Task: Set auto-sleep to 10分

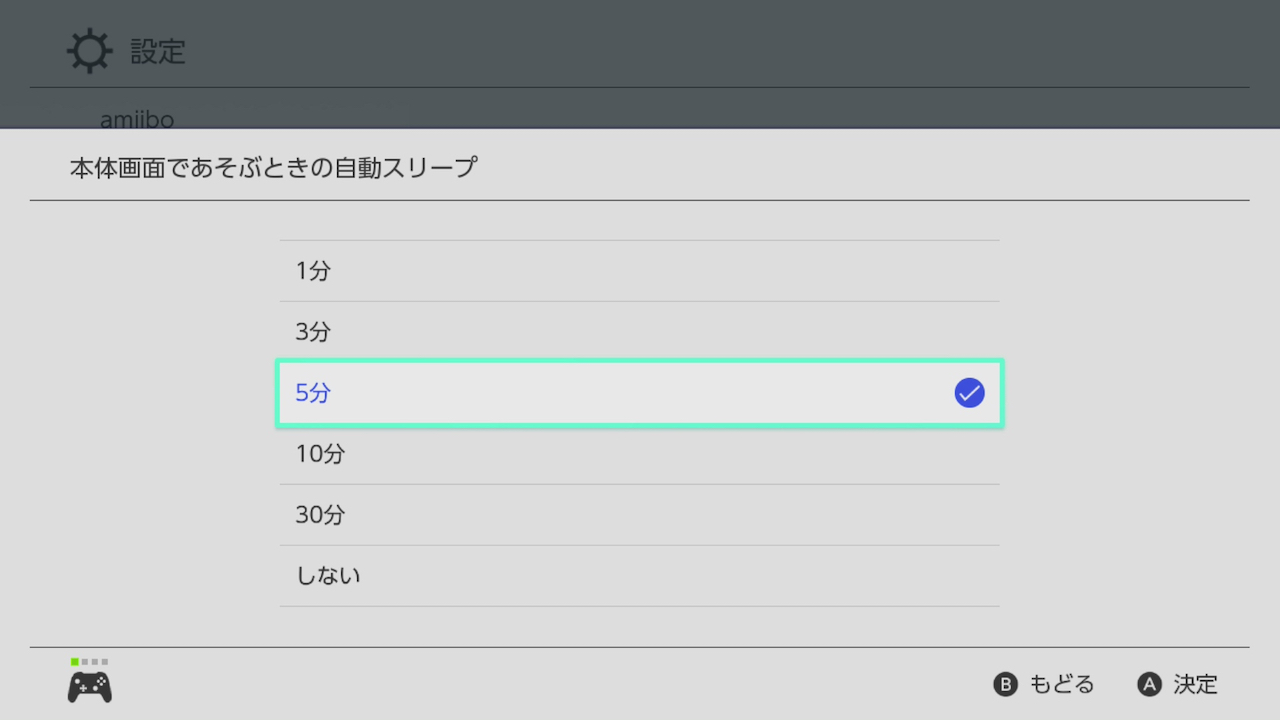Action: click(x=640, y=454)
